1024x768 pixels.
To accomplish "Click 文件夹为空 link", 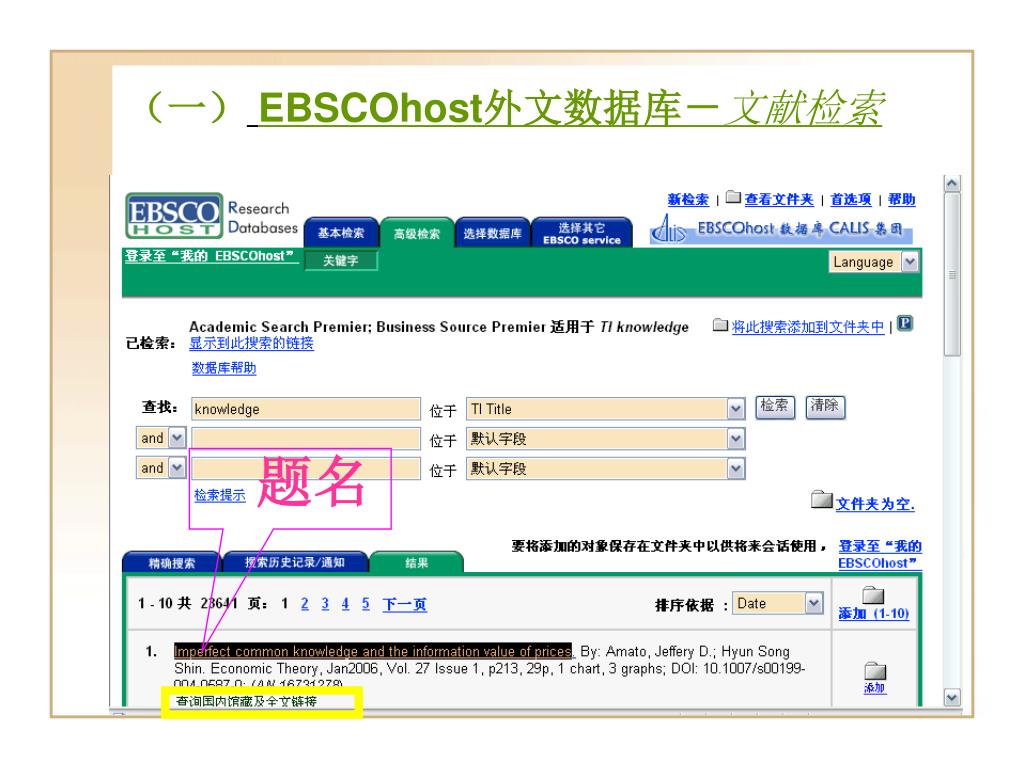I will [875, 504].
